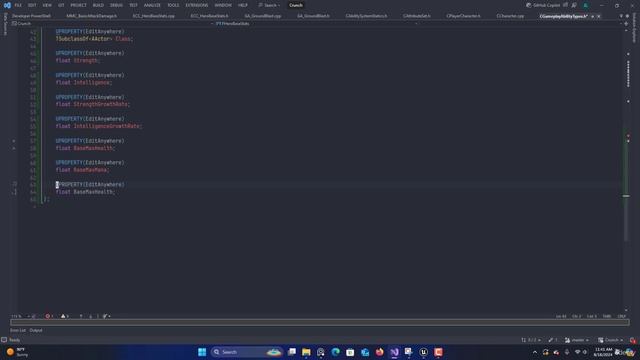Open the master branch dropdown
Viewport: 640px width, 360px height.
coord(577,340)
